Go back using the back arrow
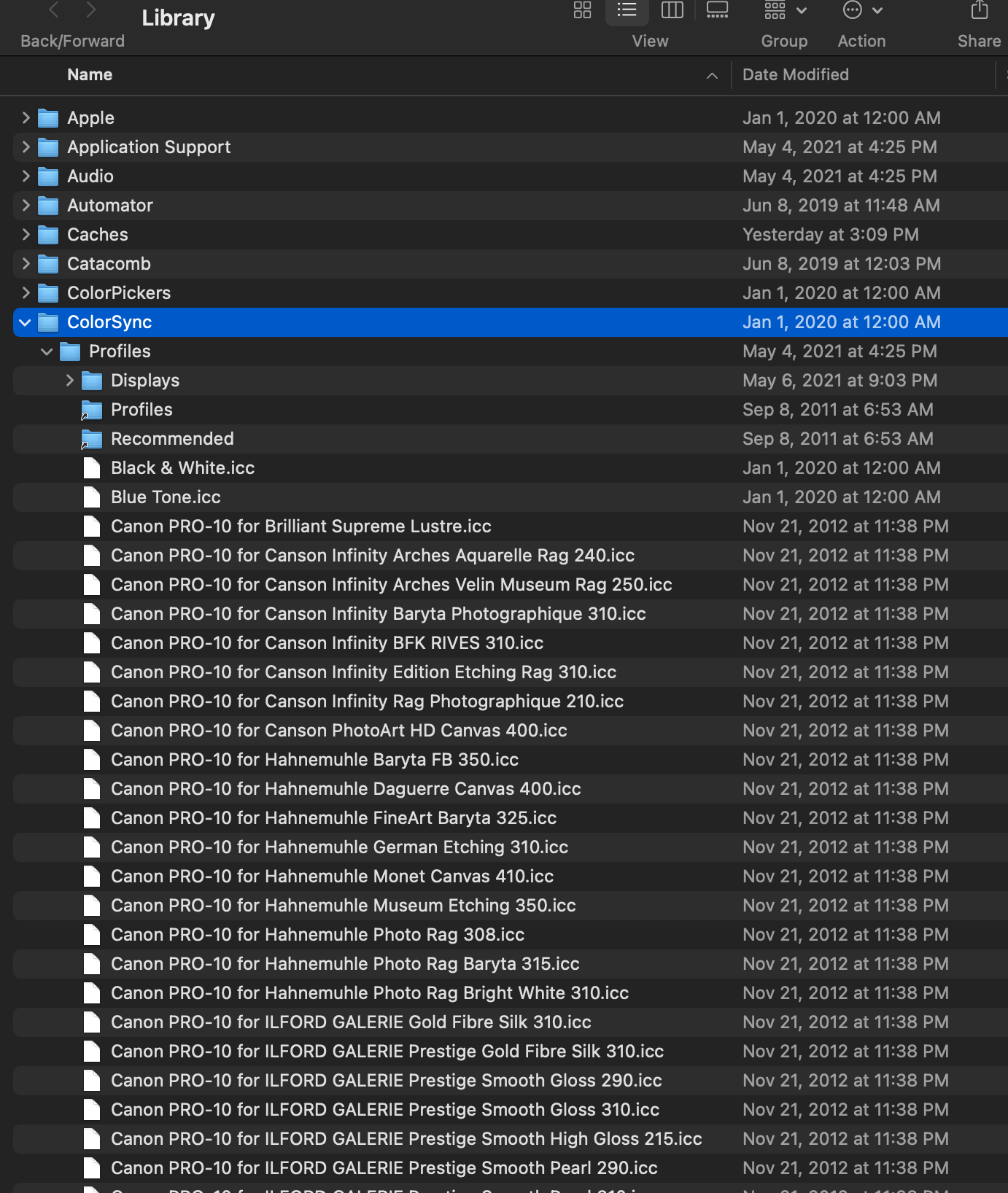The image size is (1008, 1193). click(53, 10)
